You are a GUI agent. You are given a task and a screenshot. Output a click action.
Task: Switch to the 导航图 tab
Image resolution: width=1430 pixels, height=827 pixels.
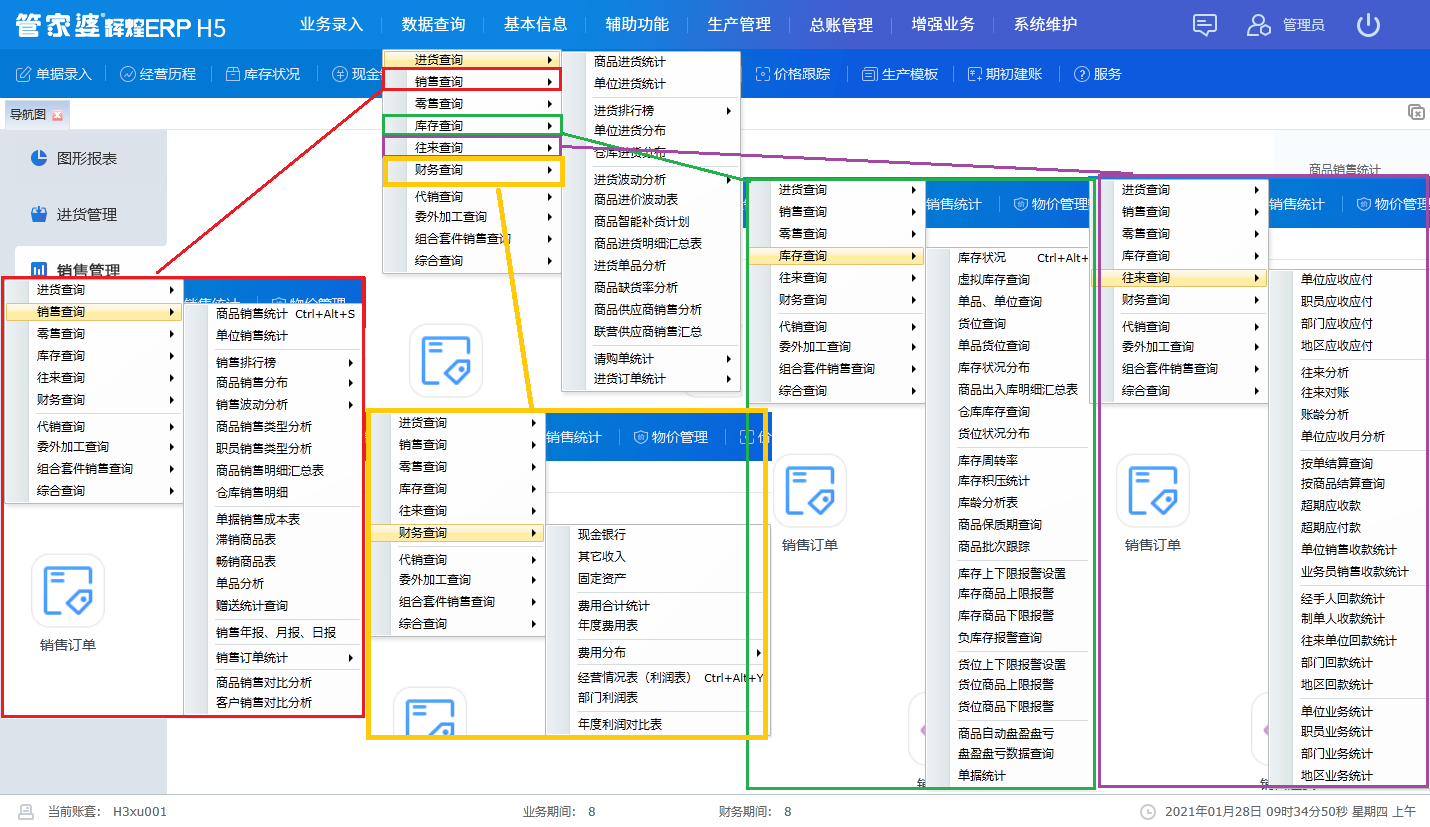(28, 115)
